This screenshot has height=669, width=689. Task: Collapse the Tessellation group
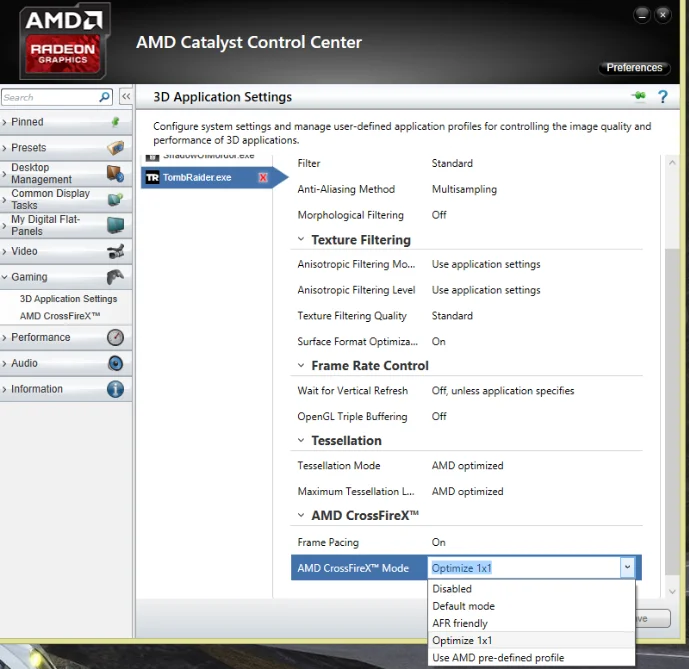coord(301,440)
